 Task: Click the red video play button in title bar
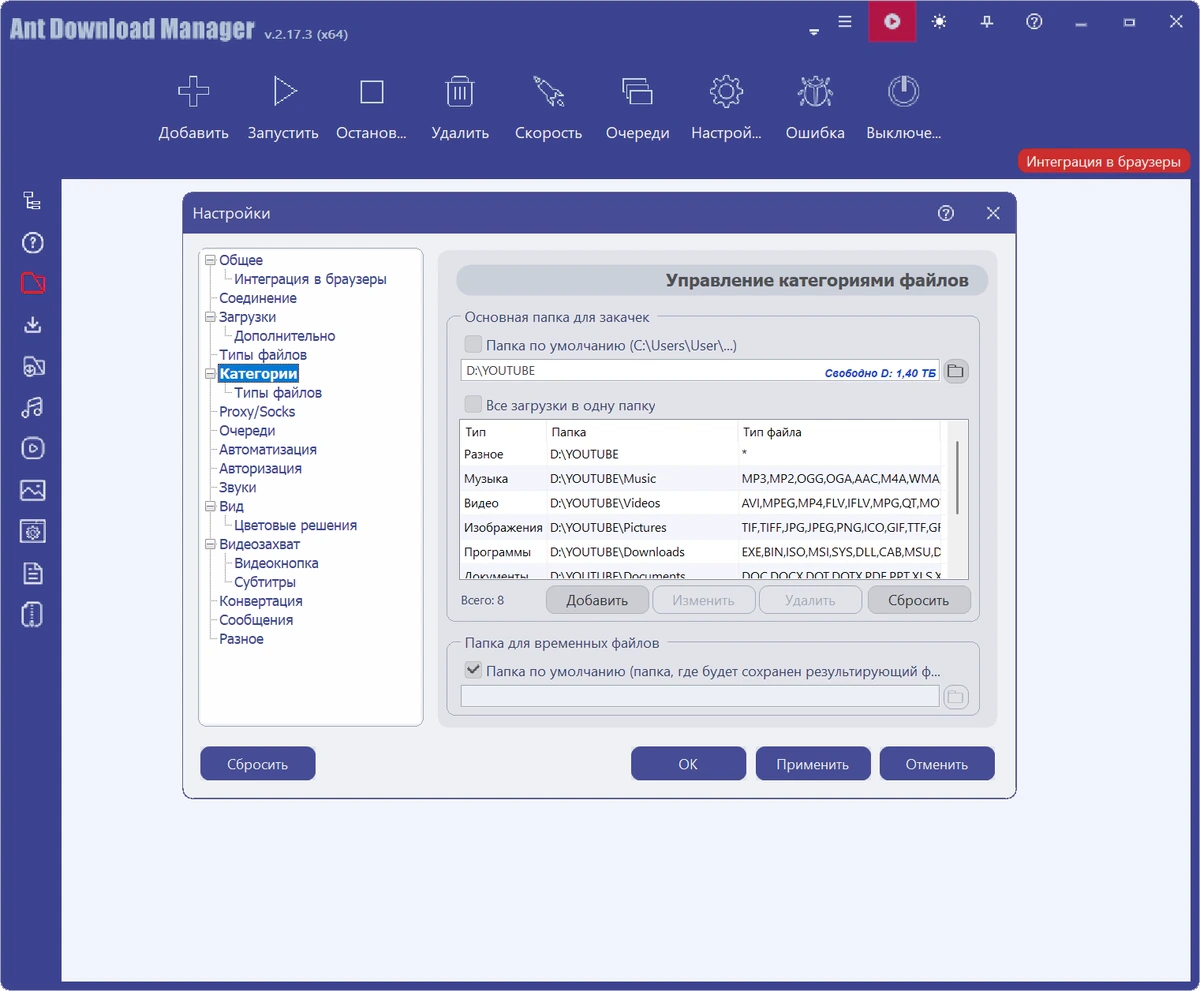[892, 21]
